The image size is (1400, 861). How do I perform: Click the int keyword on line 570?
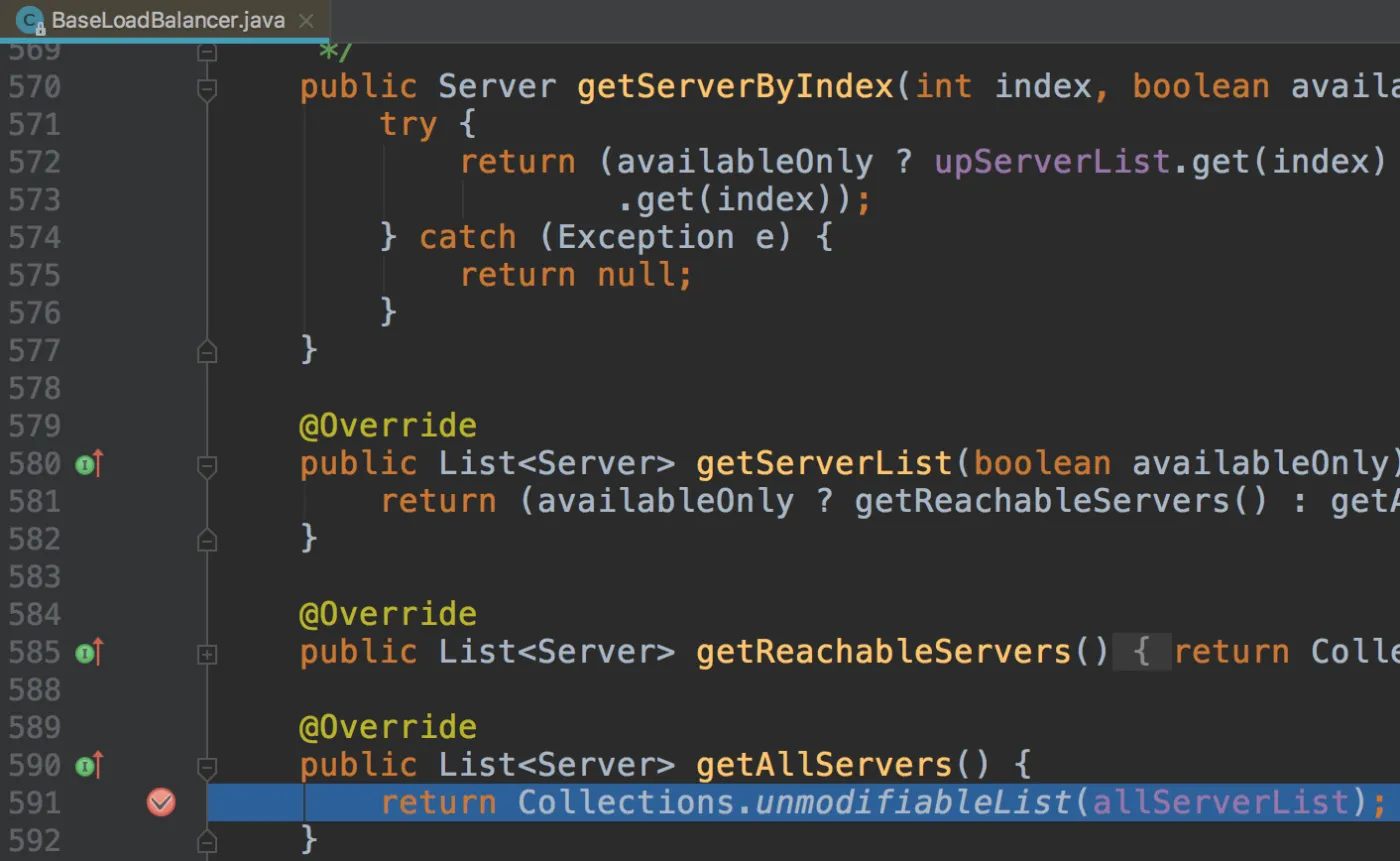click(x=944, y=87)
